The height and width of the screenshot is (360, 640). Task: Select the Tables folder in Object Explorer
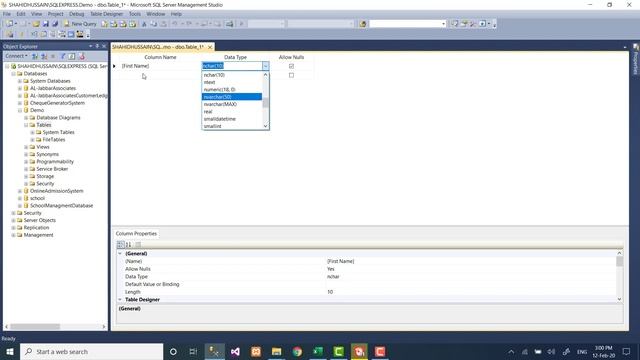point(44,125)
